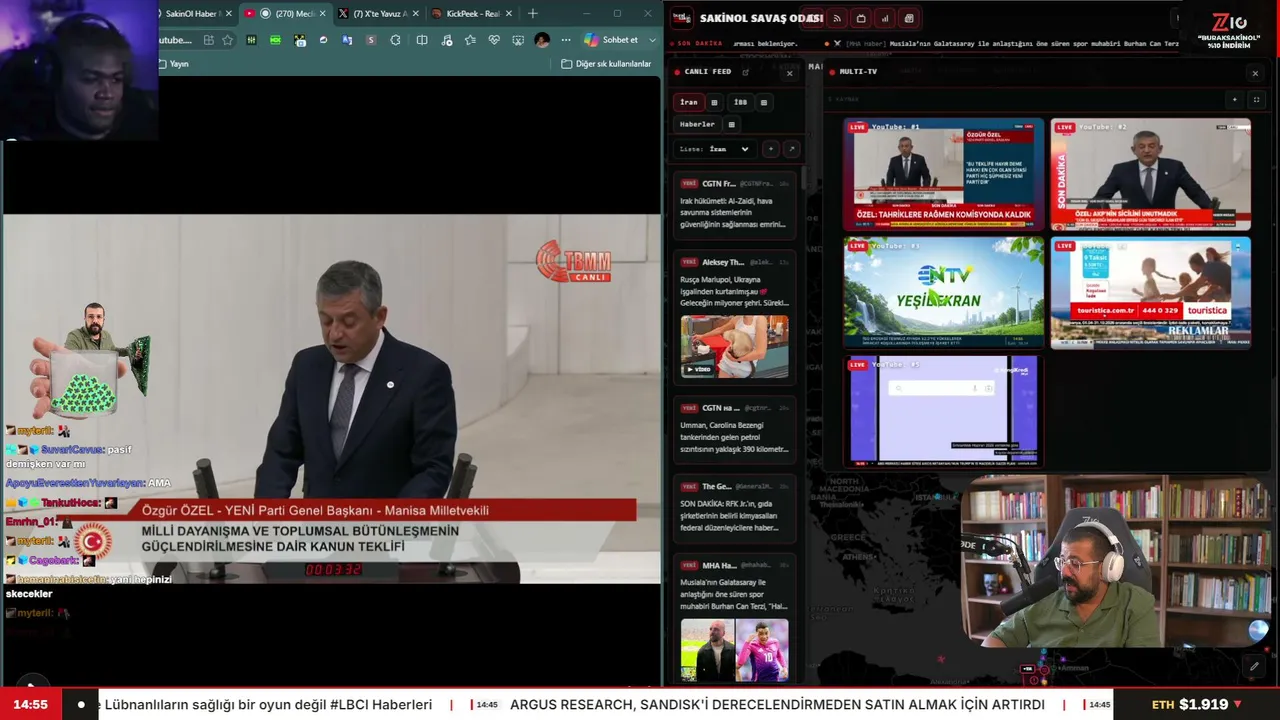The image size is (1280, 720).
Task: Close the Multi-TV panel
Action: [1255, 73]
